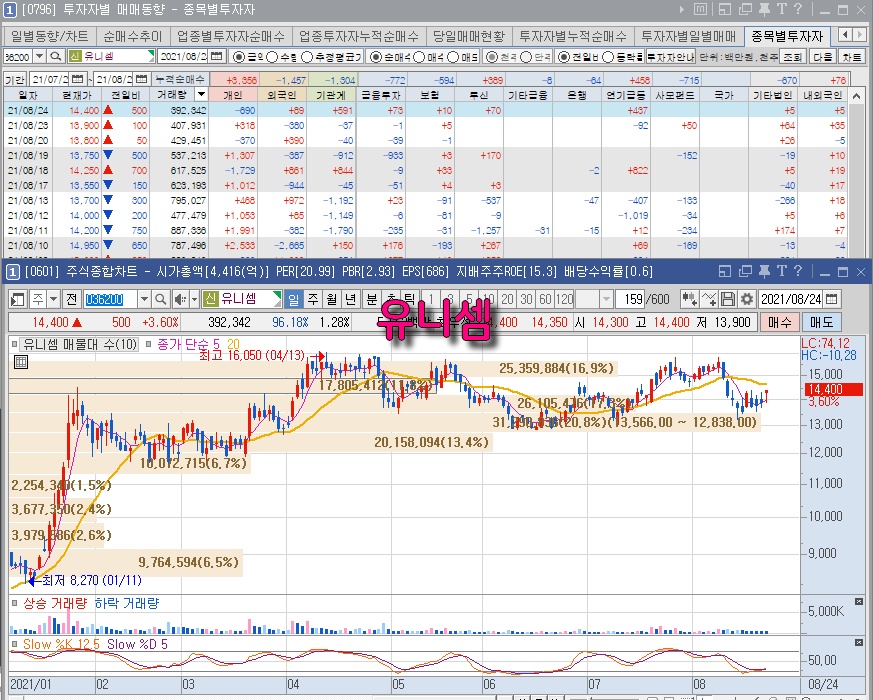
Task: Toggle left panel icon in chart toolbar
Action: pyautogui.click(x=17, y=300)
